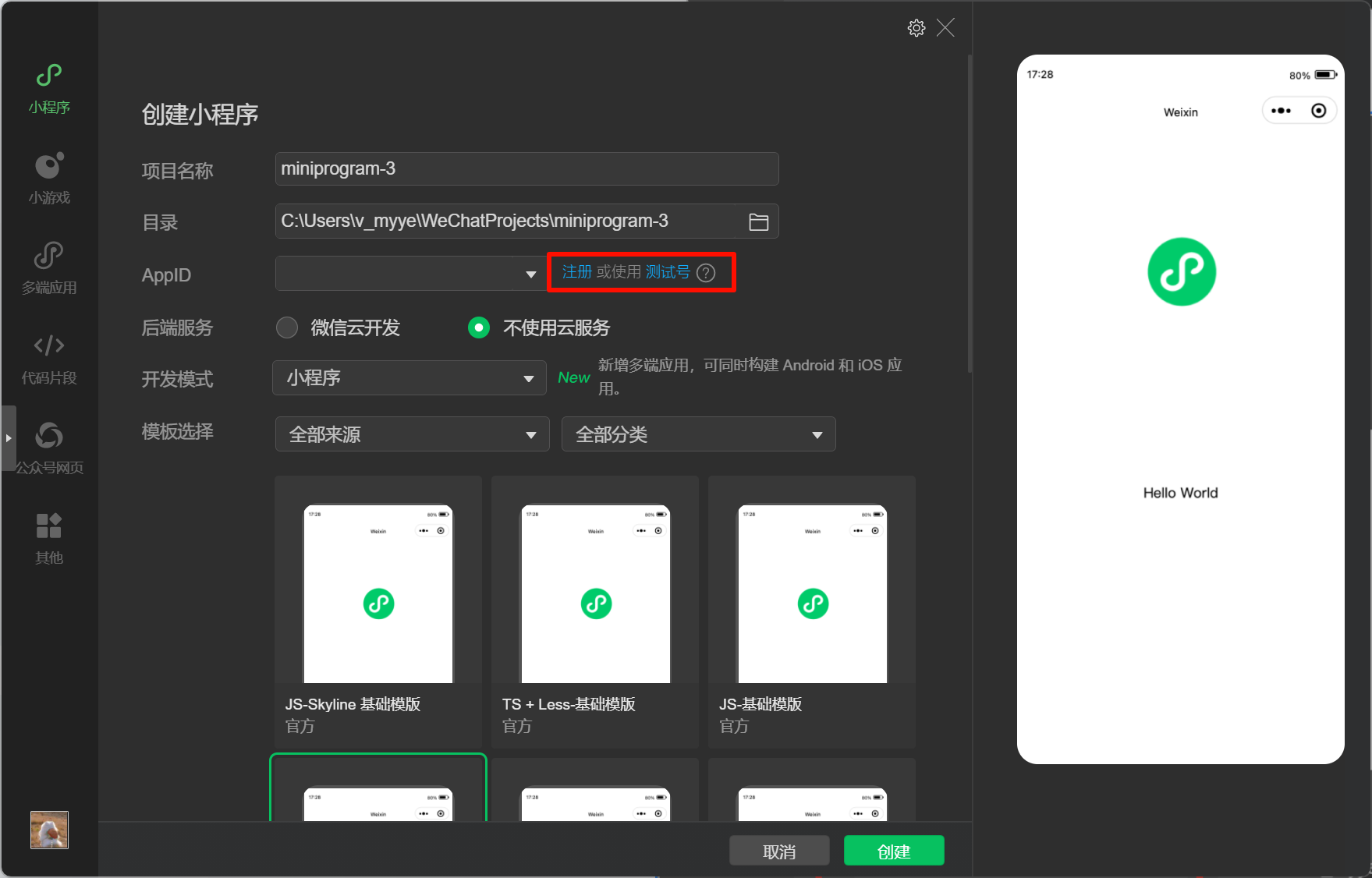Select 不使用云服务 radio option
This screenshot has height=878, width=1372.
[x=479, y=327]
